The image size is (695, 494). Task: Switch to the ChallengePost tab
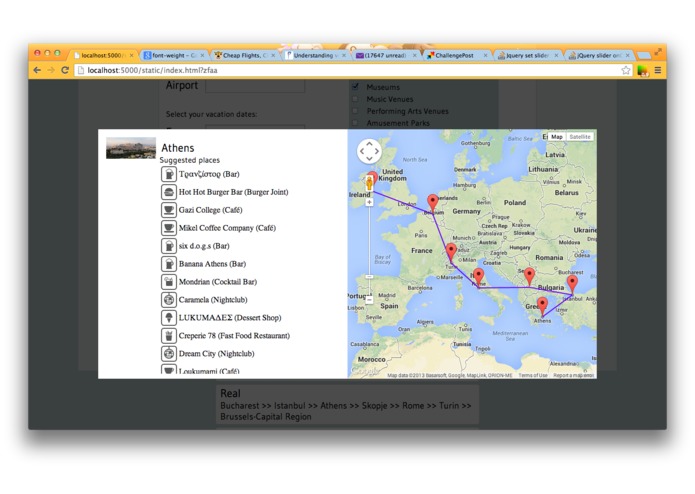[457, 55]
